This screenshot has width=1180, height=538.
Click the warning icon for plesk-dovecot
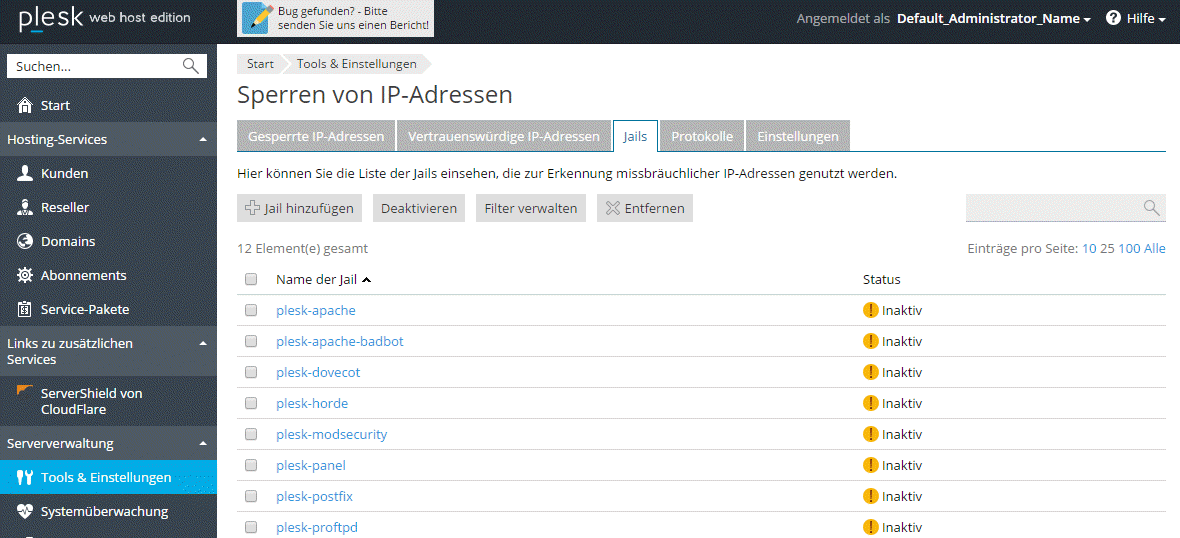pyautogui.click(x=871, y=372)
